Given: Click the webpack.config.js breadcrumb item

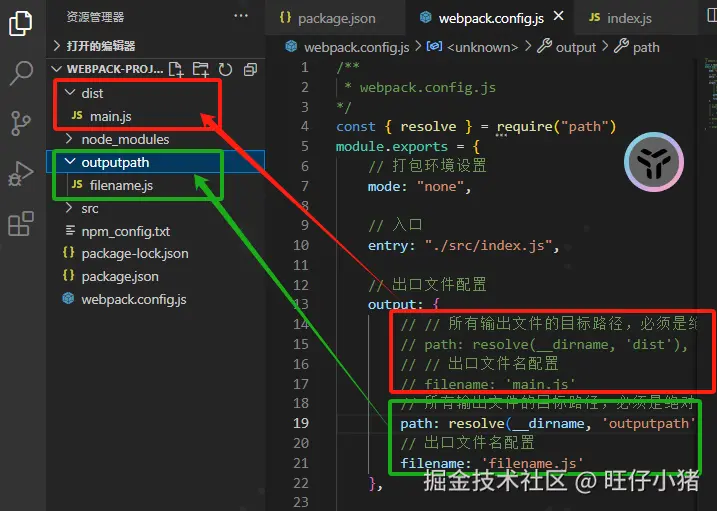Looking at the screenshot, I should pyautogui.click(x=348, y=47).
